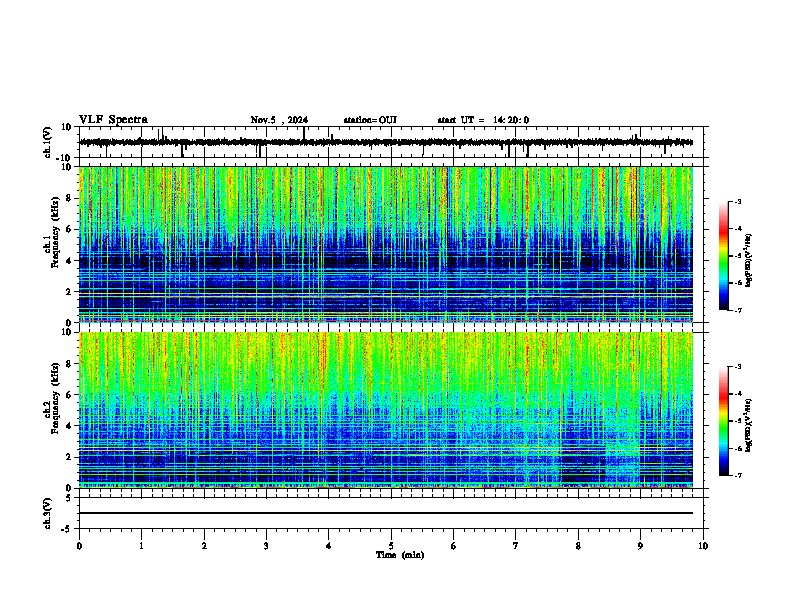
Task: Click the "start UT = 14:20: 0" label
Action: click(483, 120)
